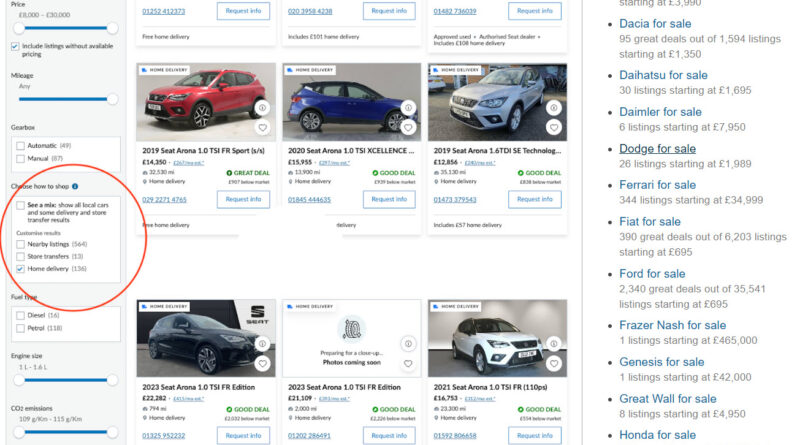This screenshot has height=445, width=800.
Task: Open the white 2021 Seat Arona photo
Action: (x=497, y=338)
